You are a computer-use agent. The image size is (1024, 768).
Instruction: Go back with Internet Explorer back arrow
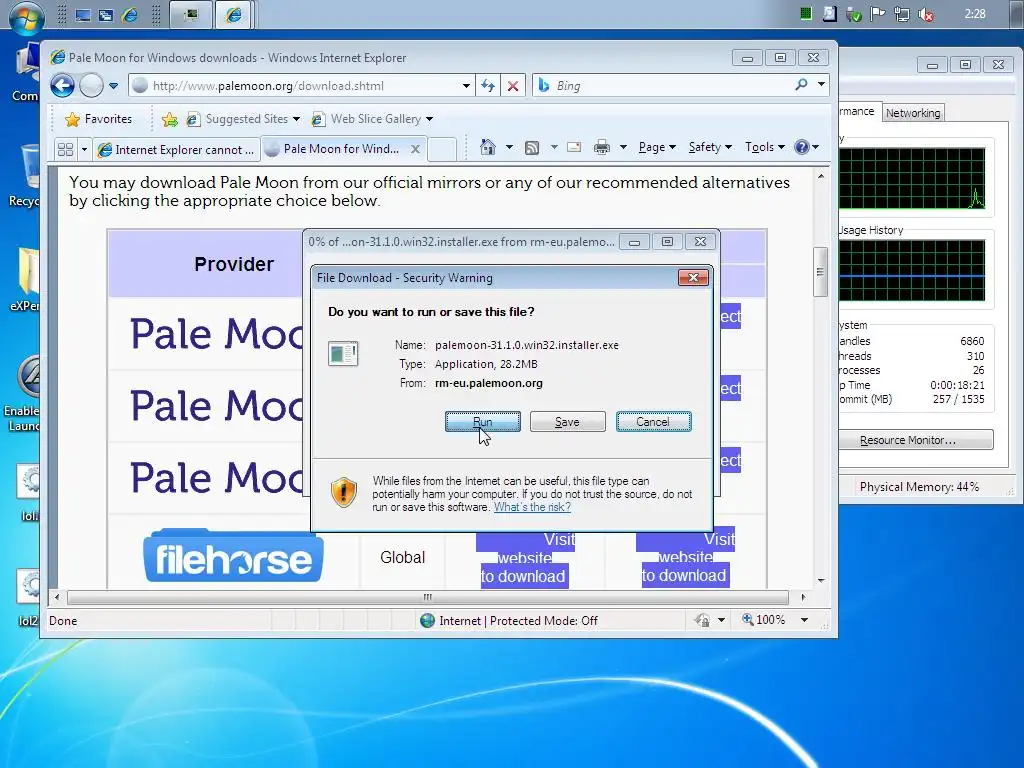[63, 86]
